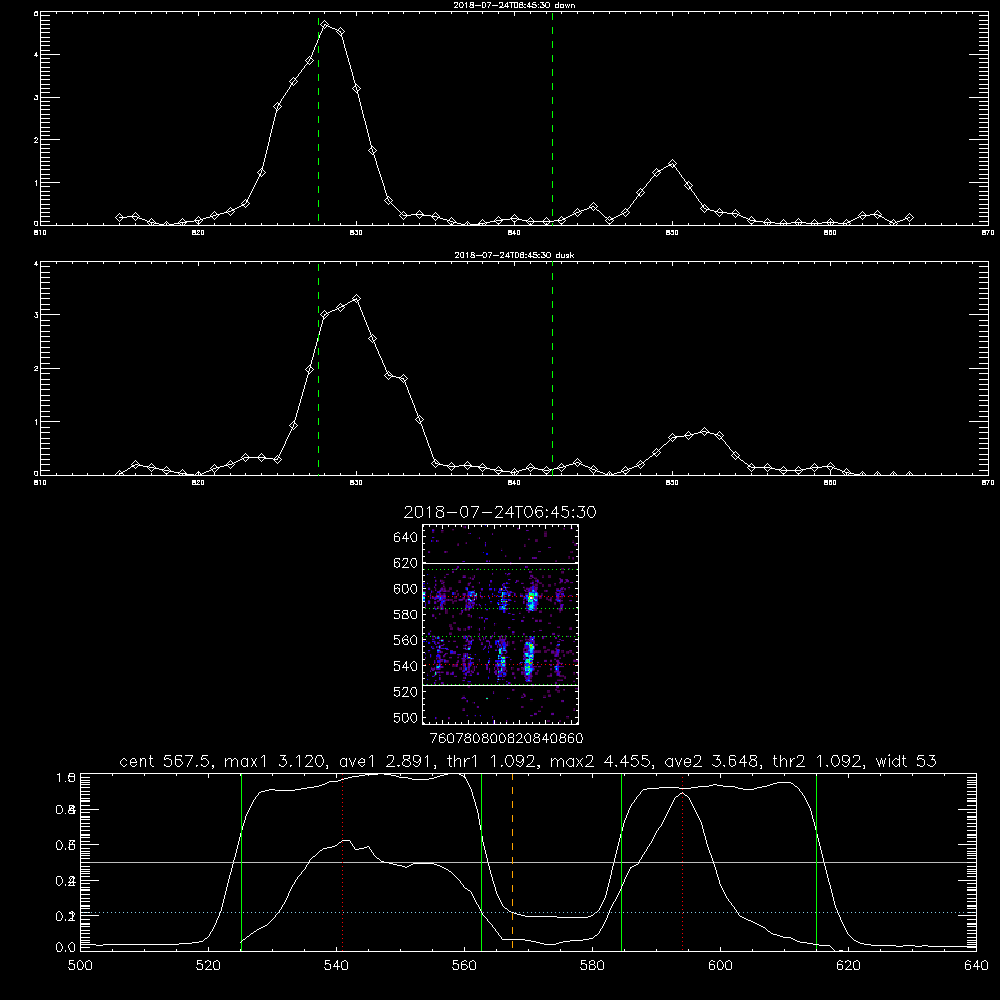The width and height of the screenshot is (1000, 1000).
Task: Click the profile plot x-axis label 600
Action: click(x=721, y=966)
